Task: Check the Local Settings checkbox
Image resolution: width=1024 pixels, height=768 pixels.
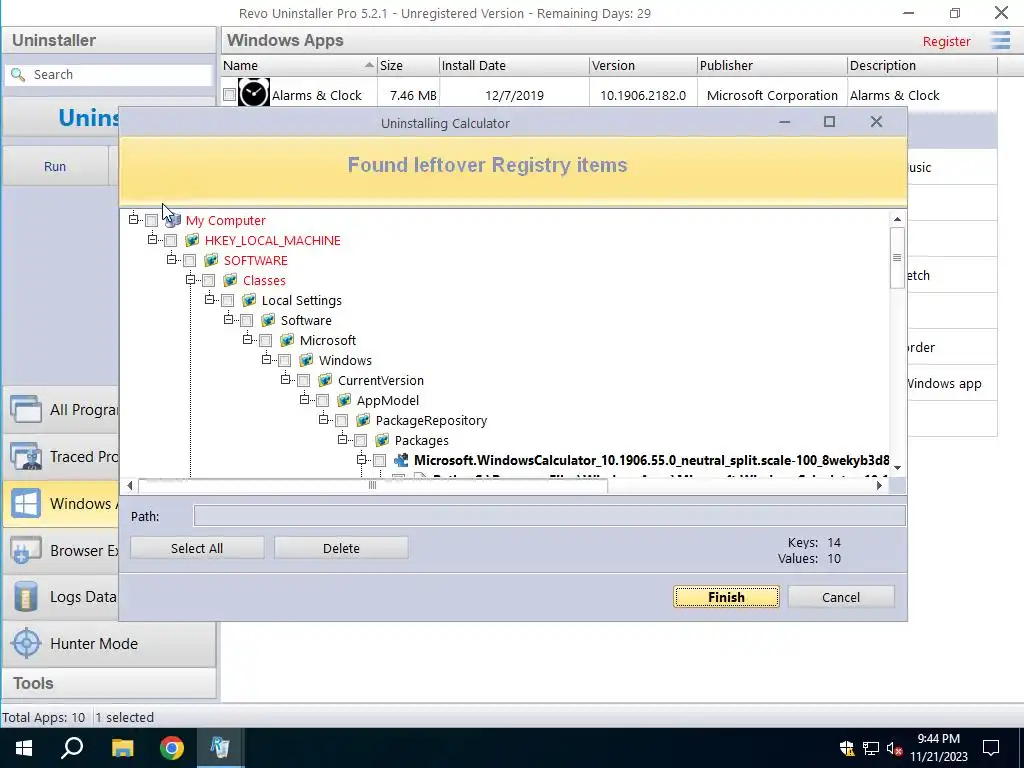Action: coord(227,301)
